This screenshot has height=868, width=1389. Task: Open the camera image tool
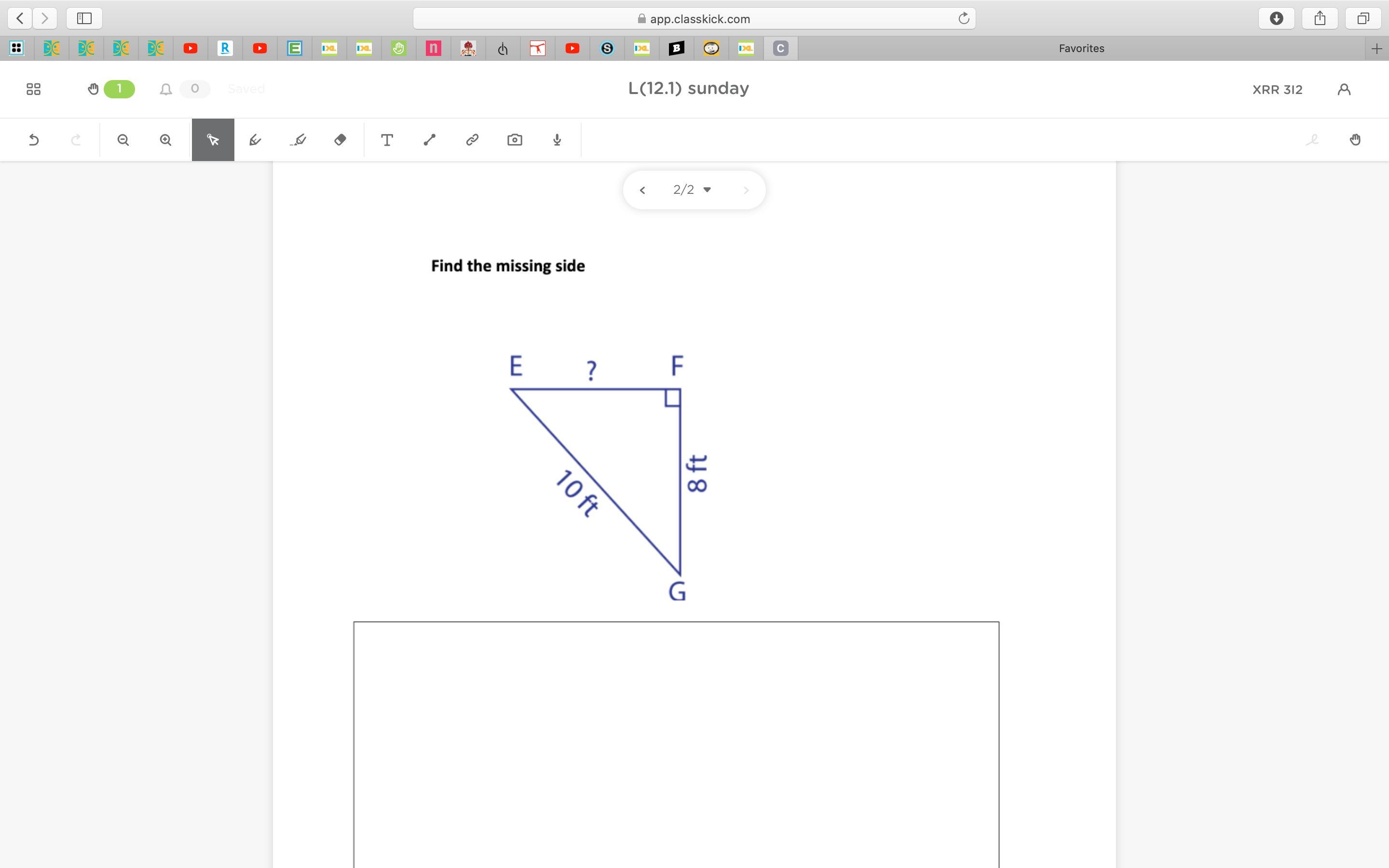point(514,140)
